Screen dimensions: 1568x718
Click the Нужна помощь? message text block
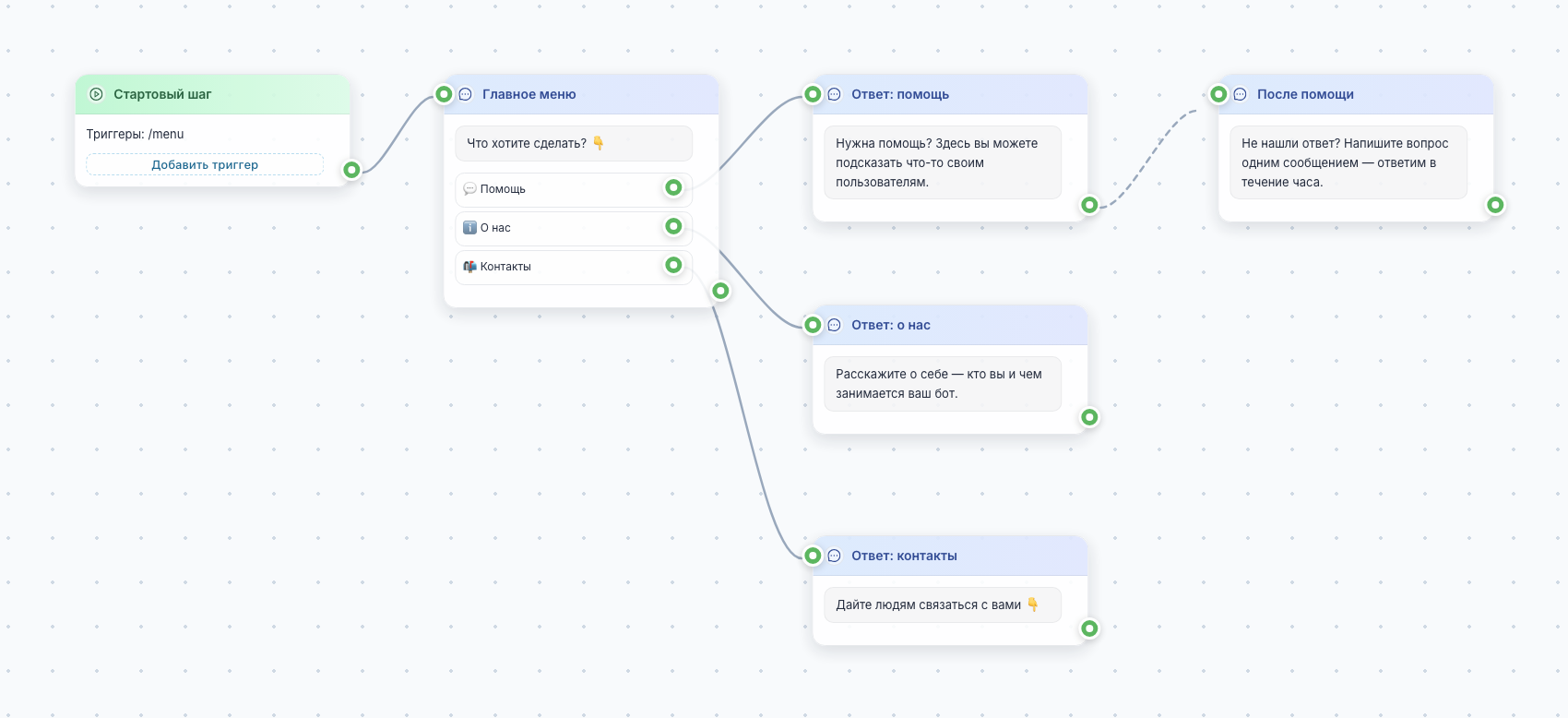click(943, 162)
